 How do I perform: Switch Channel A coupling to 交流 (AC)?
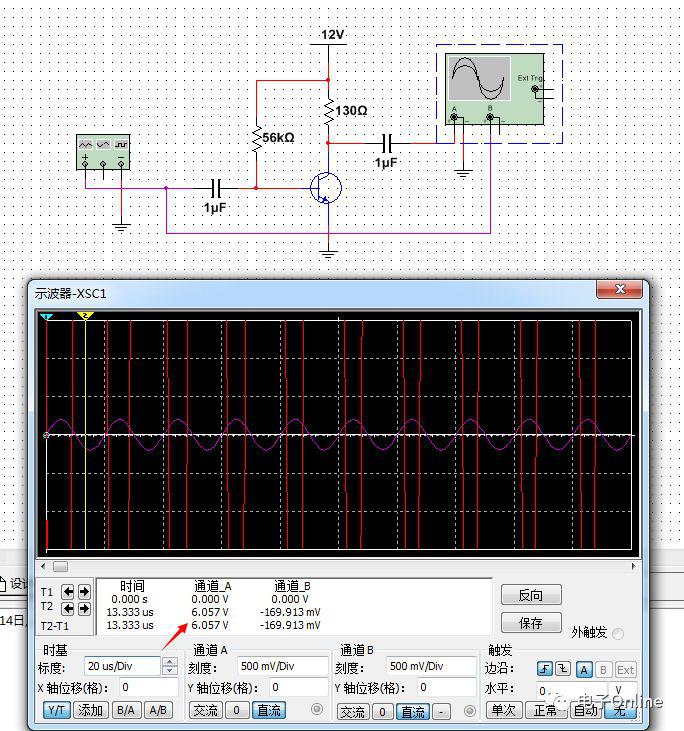coord(205,710)
